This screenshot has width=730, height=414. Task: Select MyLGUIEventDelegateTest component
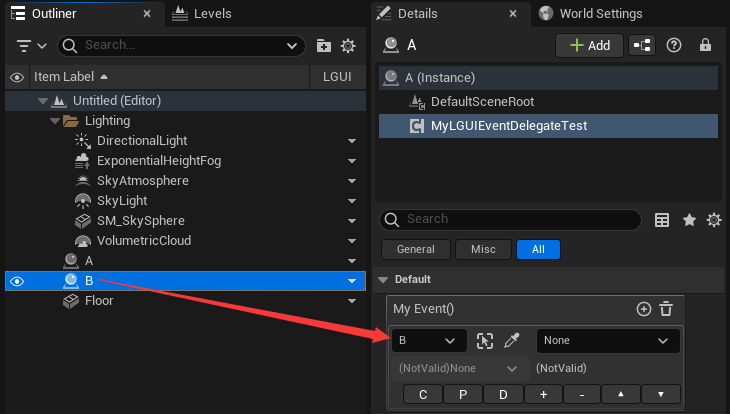(508, 126)
